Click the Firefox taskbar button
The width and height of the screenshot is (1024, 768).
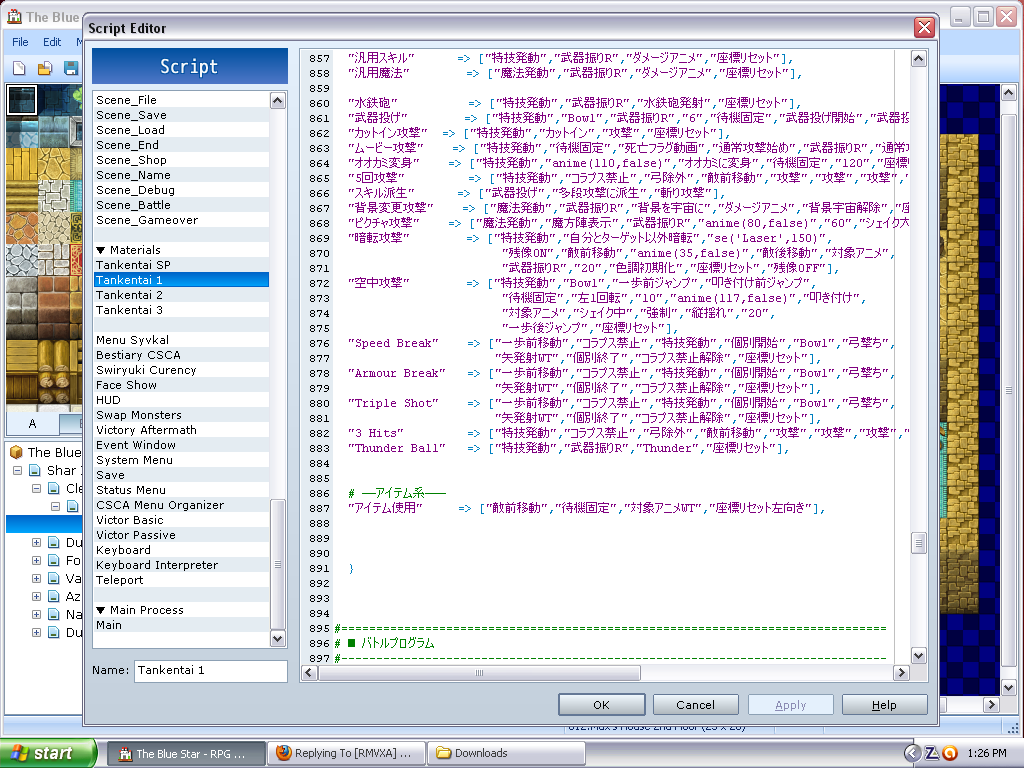click(x=347, y=753)
